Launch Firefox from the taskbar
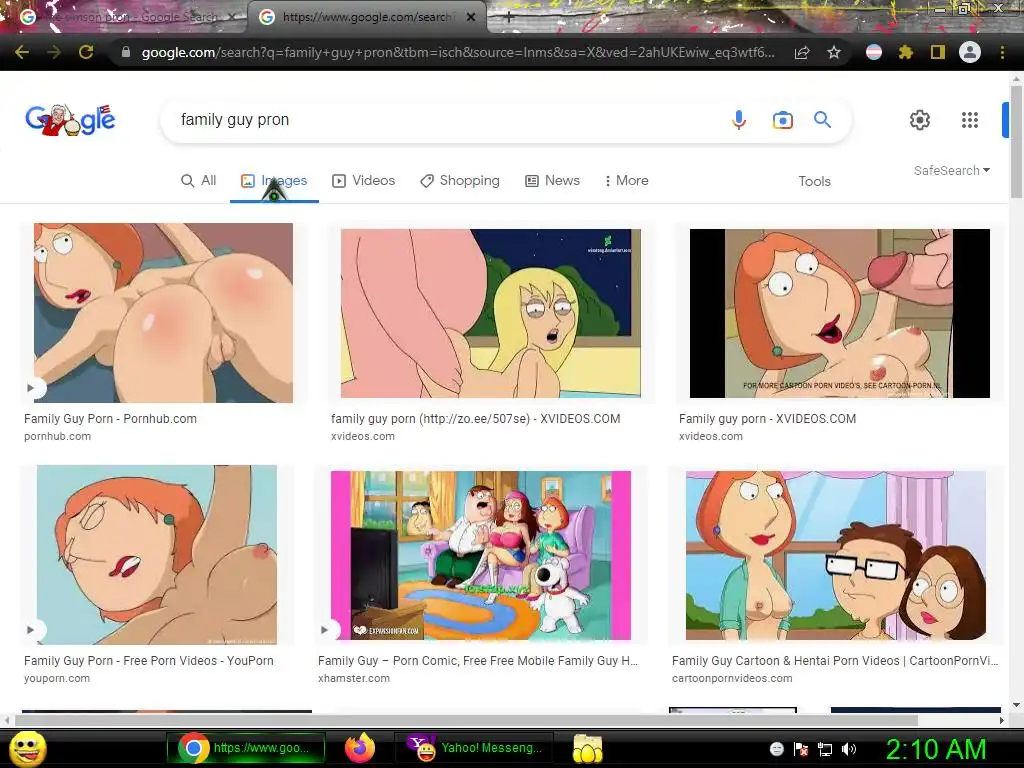 coord(360,748)
